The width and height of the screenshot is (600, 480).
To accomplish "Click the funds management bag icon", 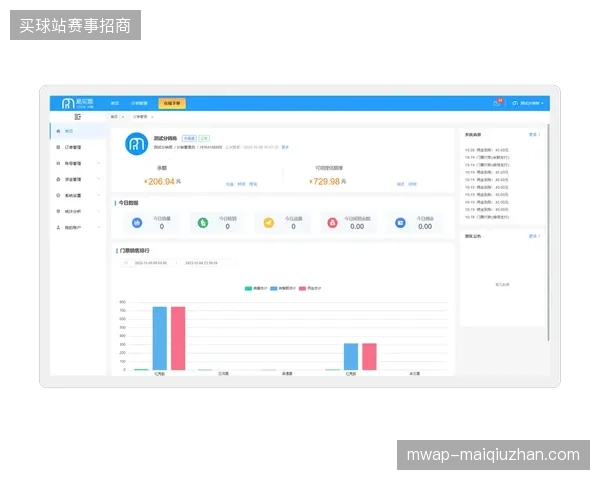I will tap(58, 179).
